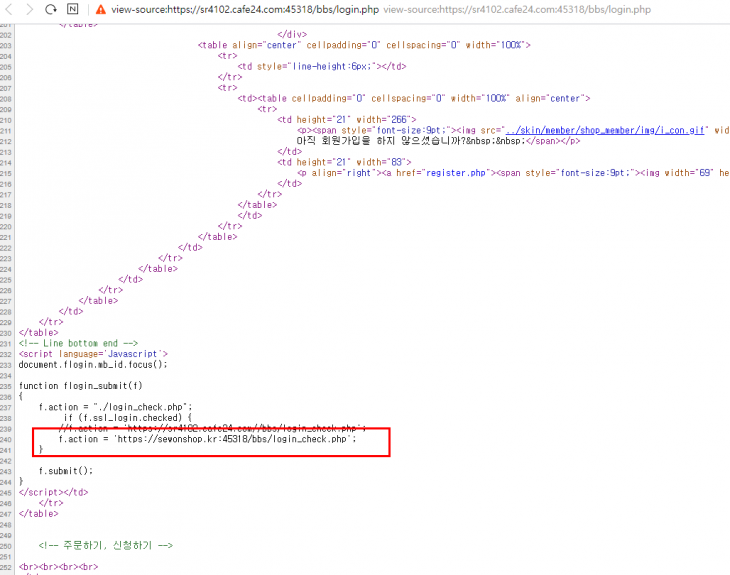Reload the page with the refresh icon
The image size is (730, 575).
[x=51, y=9]
